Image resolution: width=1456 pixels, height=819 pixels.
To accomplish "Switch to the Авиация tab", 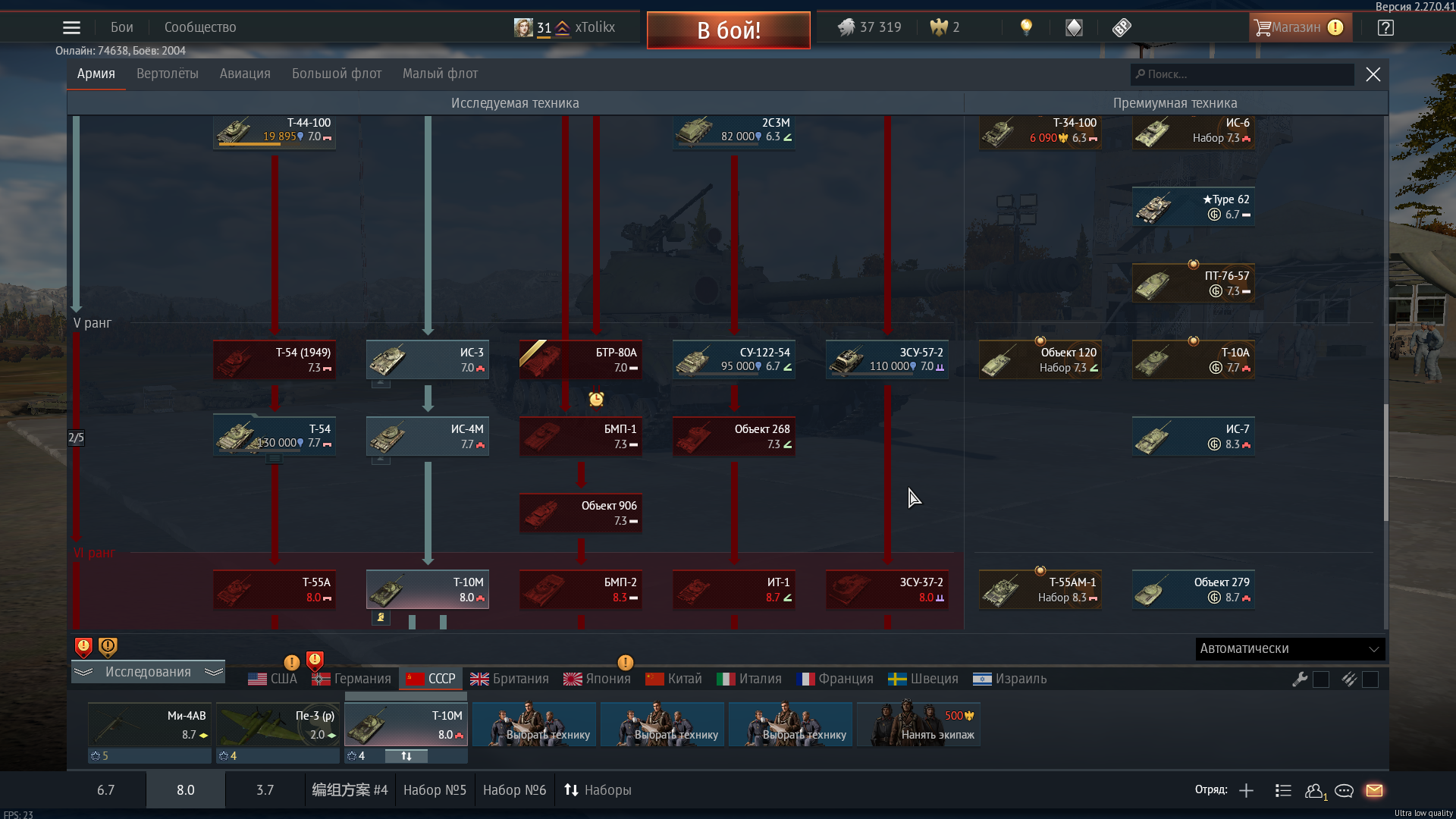I will pos(245,74).
